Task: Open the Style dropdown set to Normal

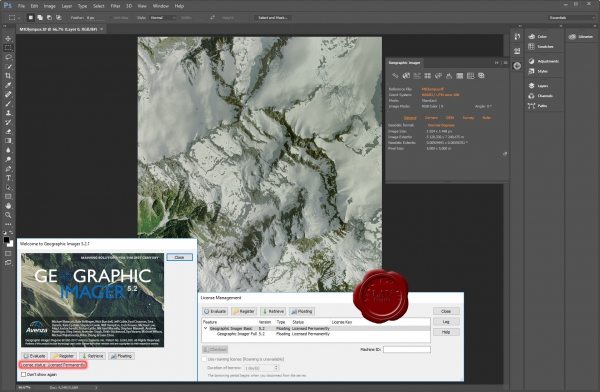Action: click(x=163, y=18)
